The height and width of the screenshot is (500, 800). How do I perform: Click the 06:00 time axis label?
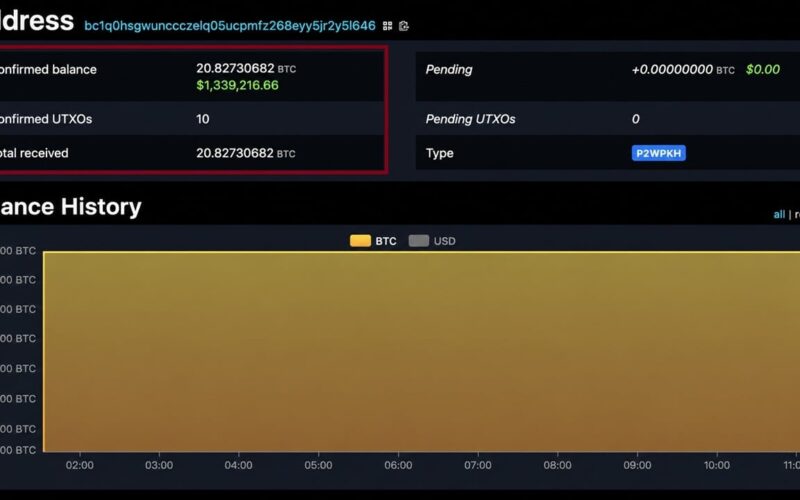398,465
